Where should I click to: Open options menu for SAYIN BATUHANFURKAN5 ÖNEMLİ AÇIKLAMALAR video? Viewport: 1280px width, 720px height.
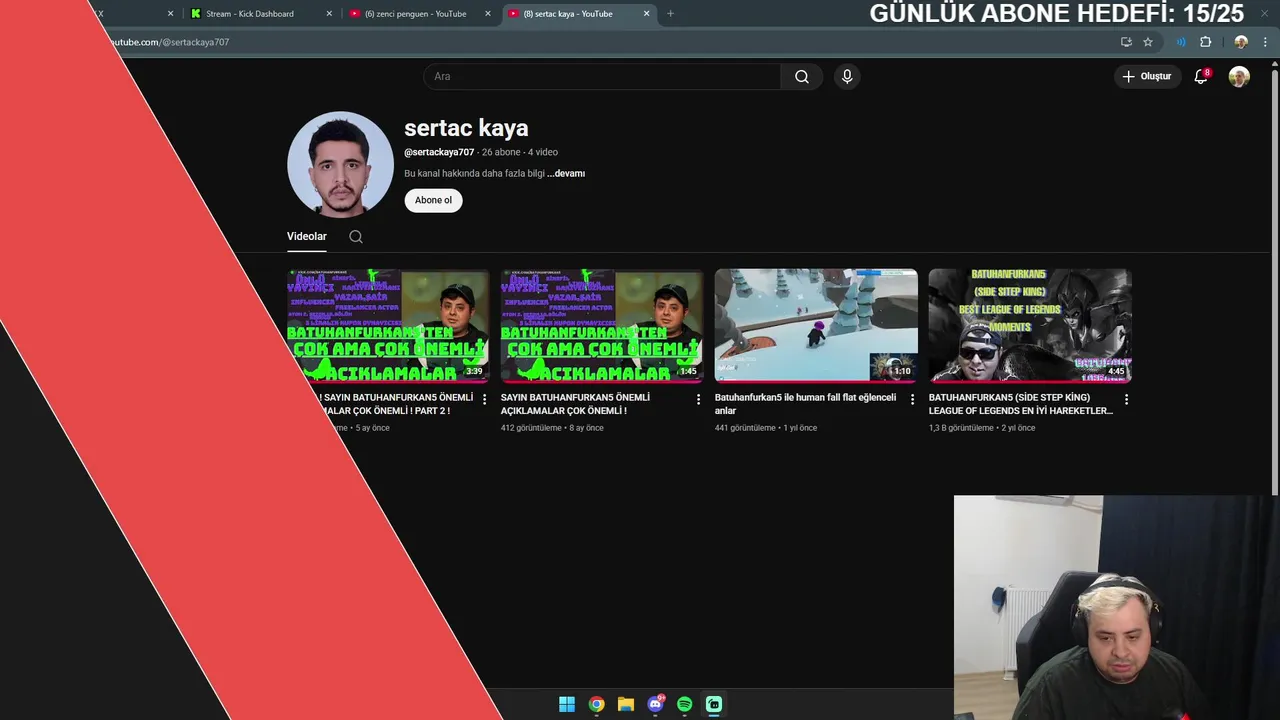pos(698,399)
